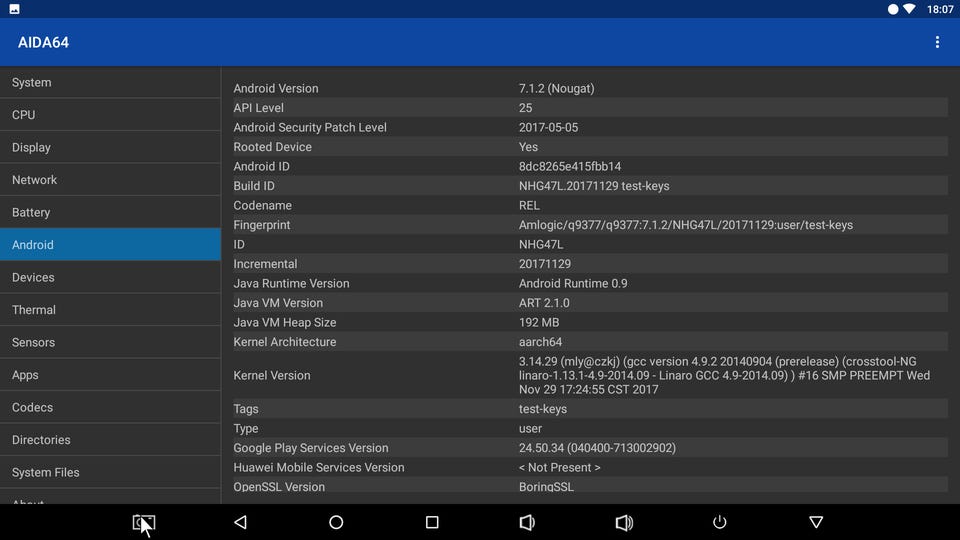Select the Android ID row label
Viewport: 960px width, 540px height.
click(261, 167)
